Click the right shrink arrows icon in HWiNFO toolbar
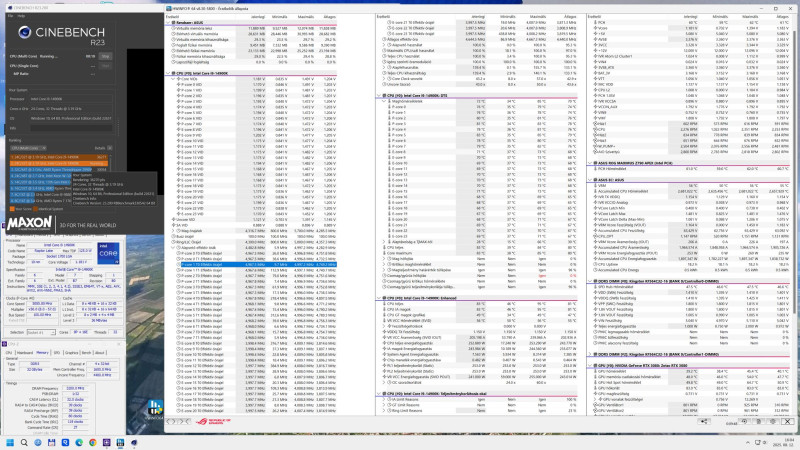The image size is (800, 450). [185, 421]
